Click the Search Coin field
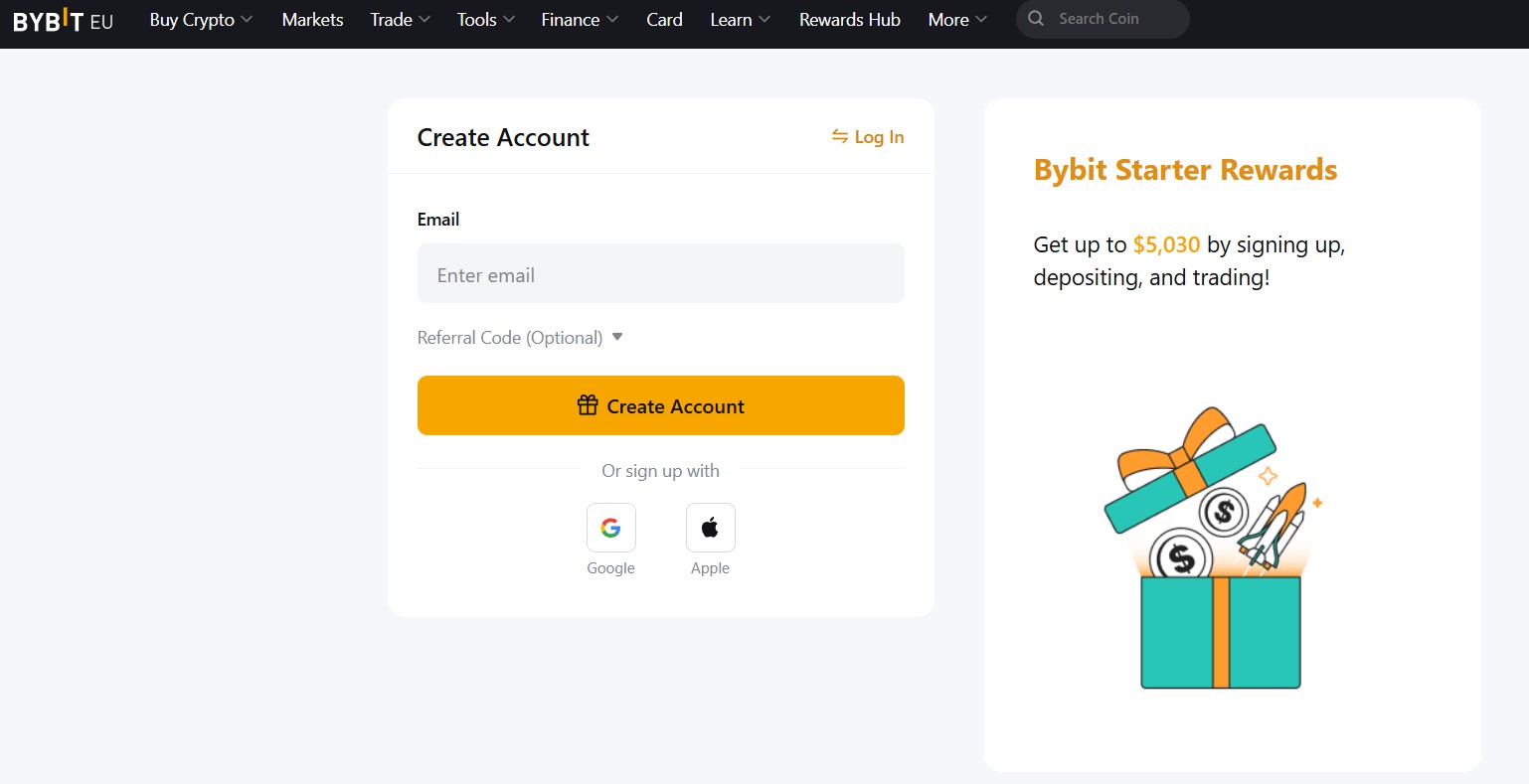The width and height of the screenshot is (1529, 784). click(x=1103, y=19)
